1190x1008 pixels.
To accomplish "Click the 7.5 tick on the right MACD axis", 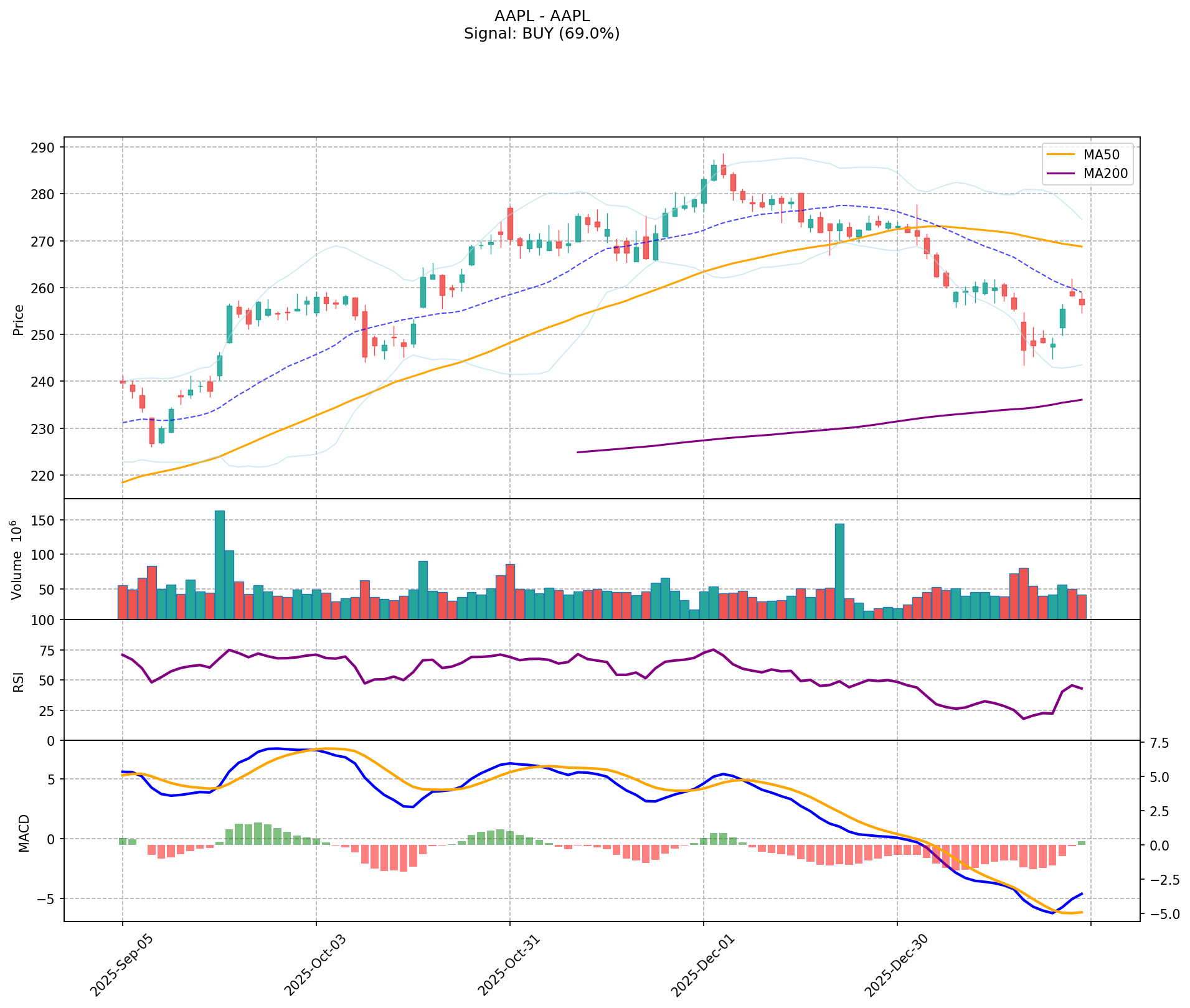I will [x=1158, y=743].
